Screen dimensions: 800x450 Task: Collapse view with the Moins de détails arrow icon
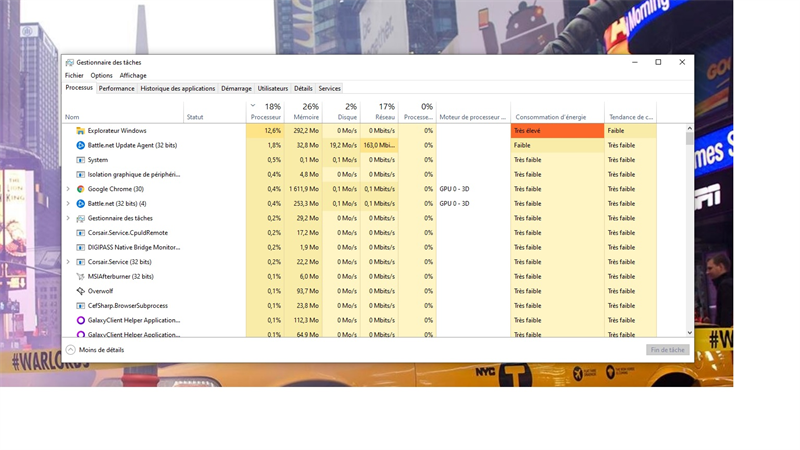70,350
